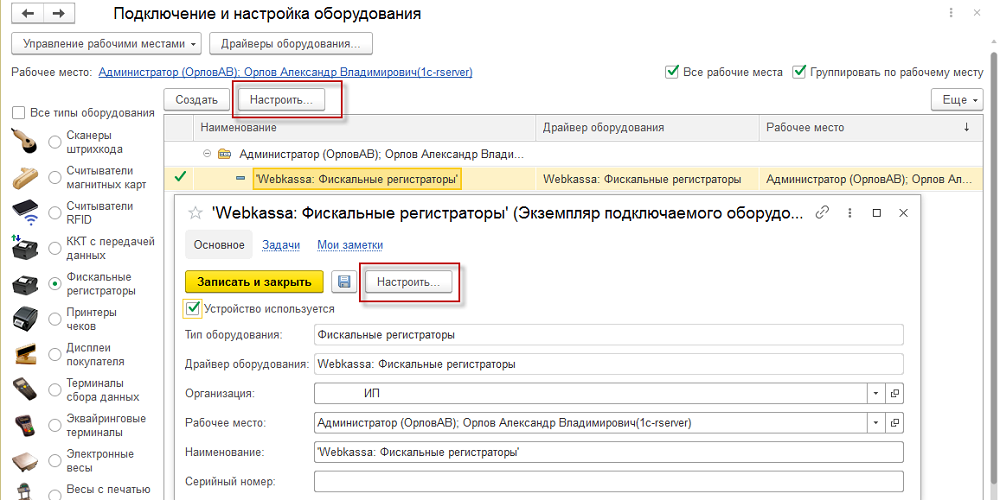Click the Драйвер оборудования field in the form
The height and width of the screenshot is (500, 1000).
coord(609,364)
